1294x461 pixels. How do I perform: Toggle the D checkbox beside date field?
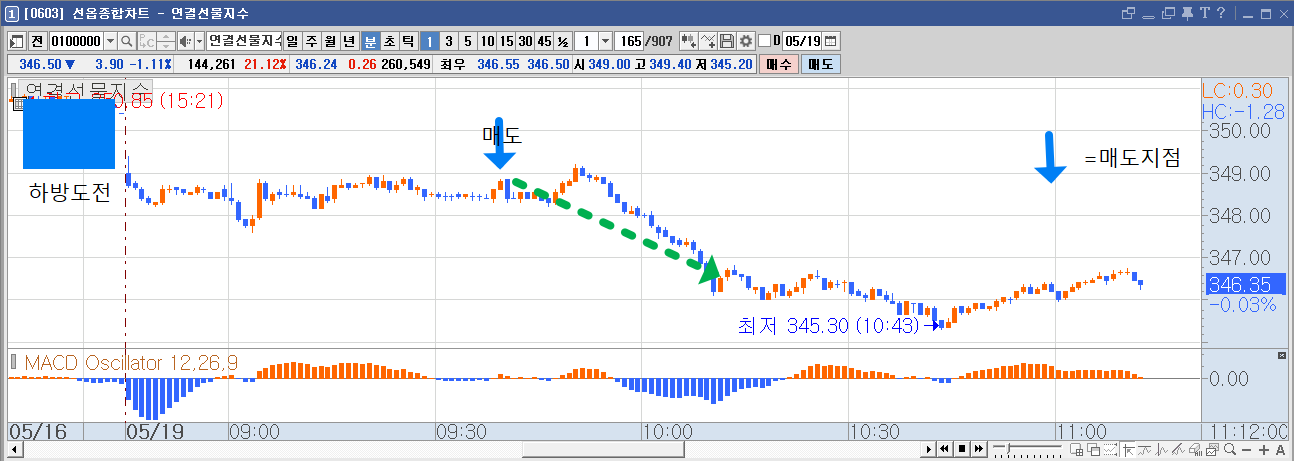764,41
